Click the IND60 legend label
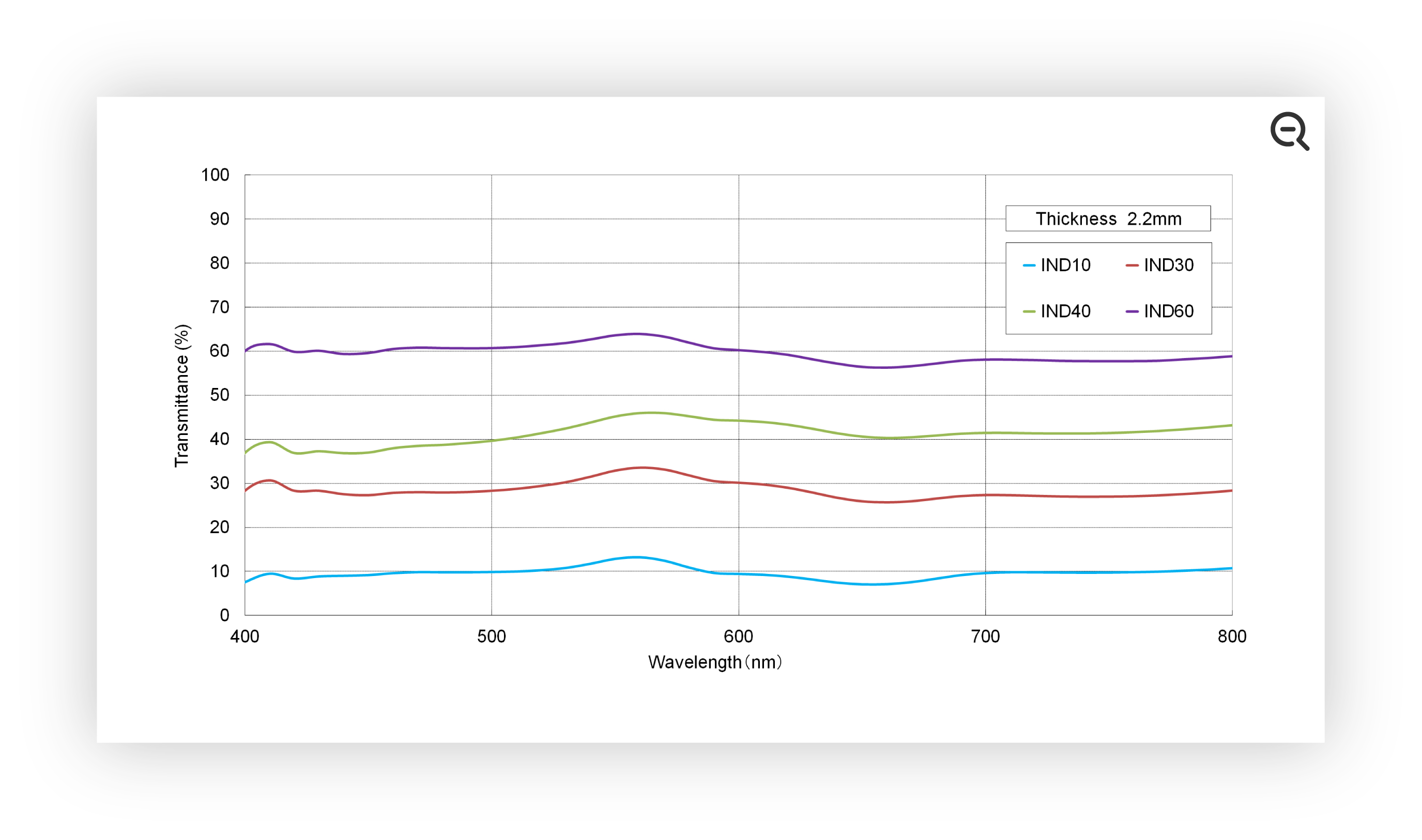The image size is (1422, 840). coord(1168,312)
